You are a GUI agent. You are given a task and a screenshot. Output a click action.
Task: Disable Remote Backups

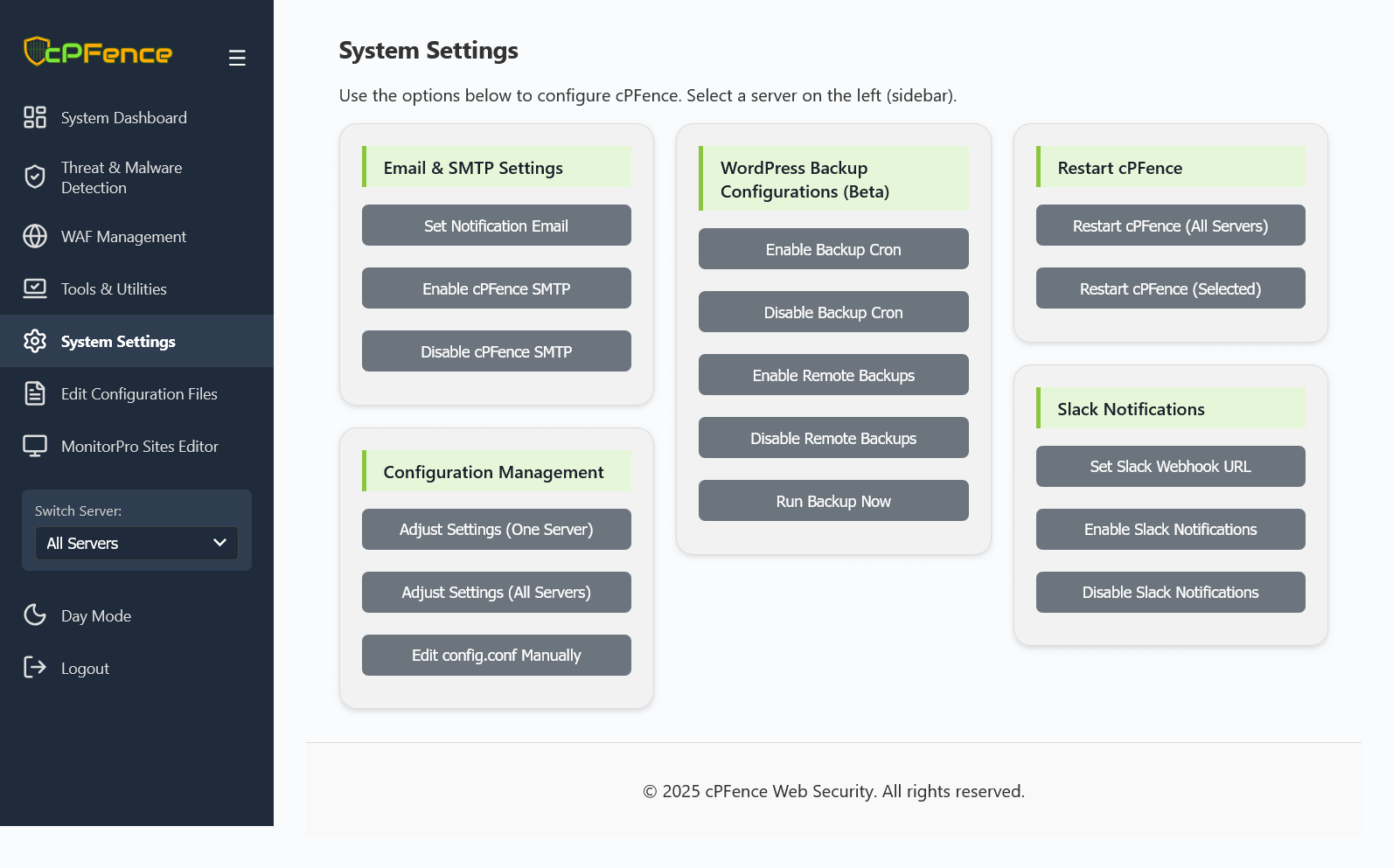pyautogui.click(x=833, y=438)
